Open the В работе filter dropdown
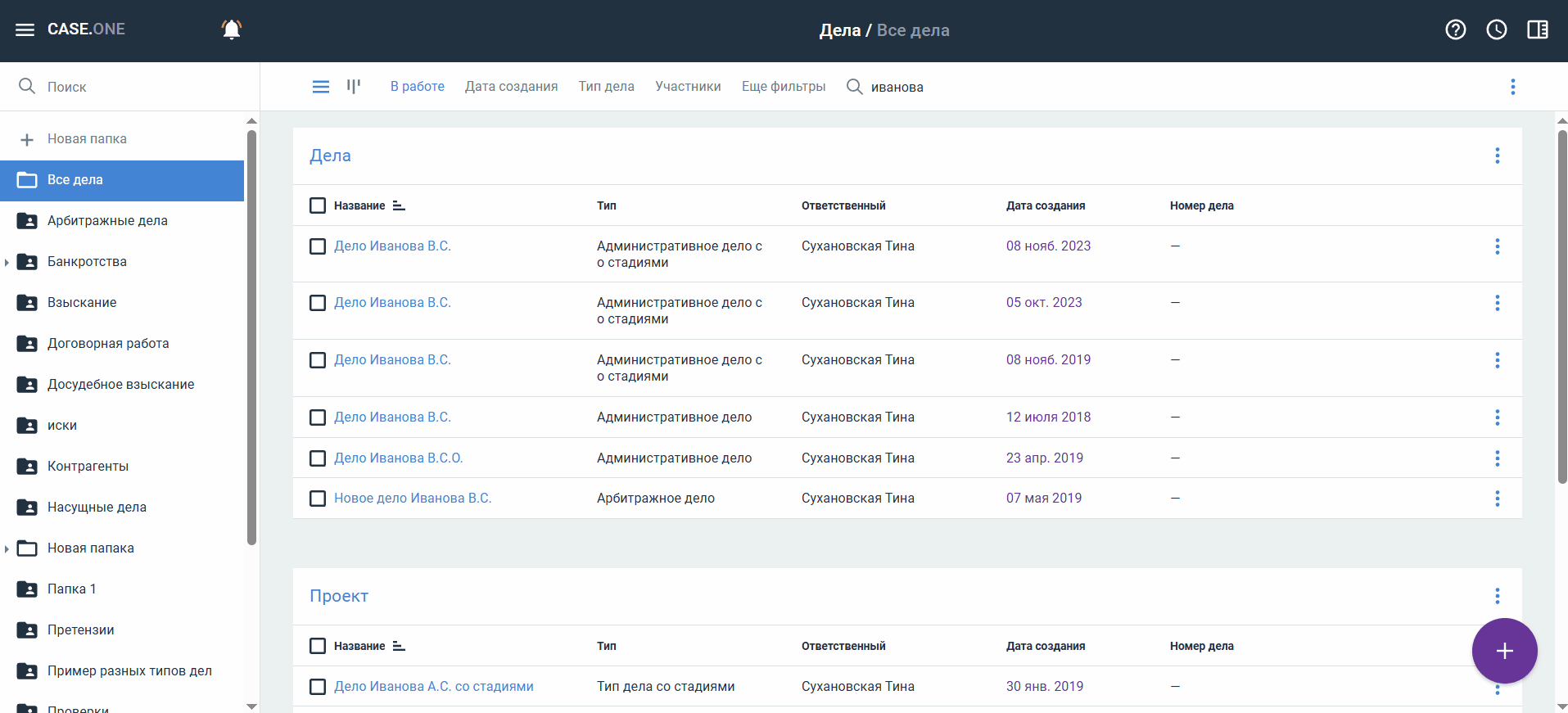Image resolution: width=1568 pixels, height=713 pixels. tap(418, 87)
